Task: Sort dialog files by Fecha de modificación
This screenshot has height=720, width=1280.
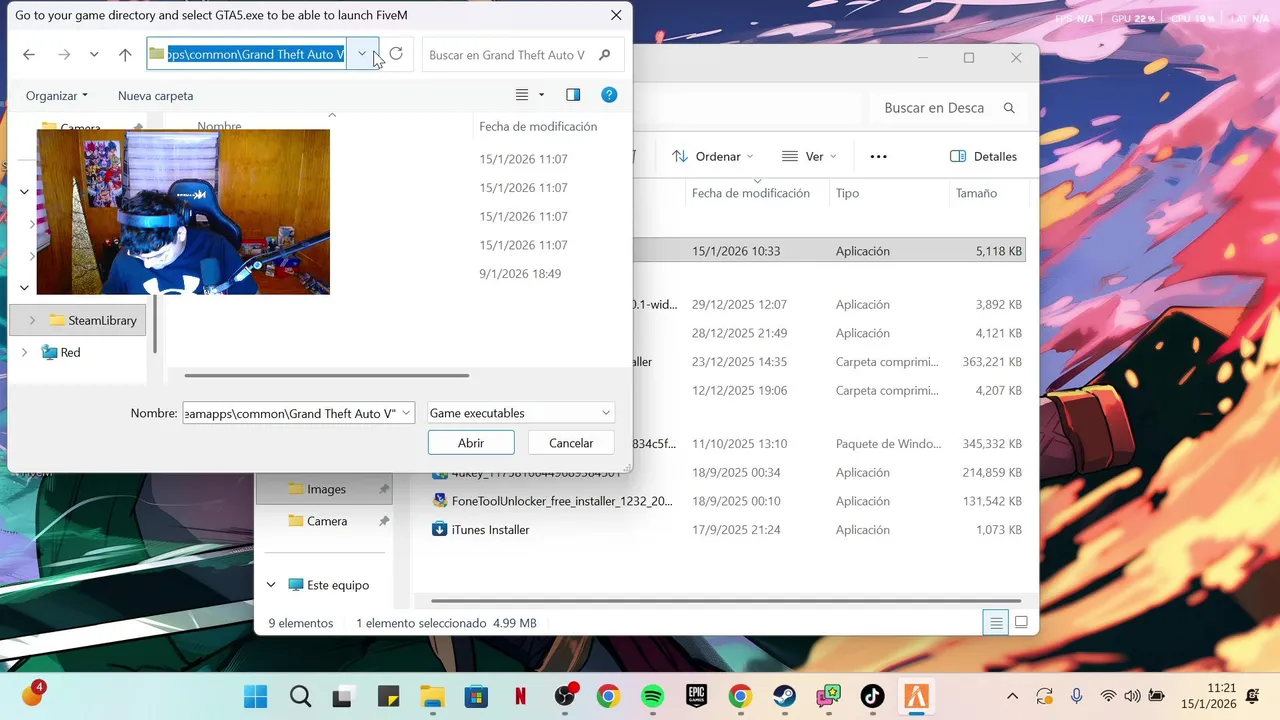Action: [538, 127]
